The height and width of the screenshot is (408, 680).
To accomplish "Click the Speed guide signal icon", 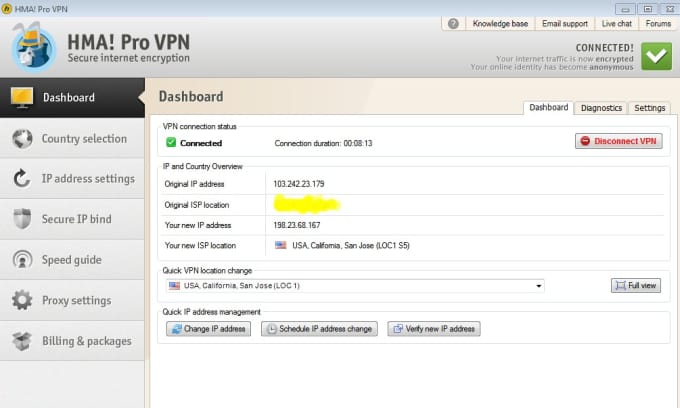I will 22,259.
